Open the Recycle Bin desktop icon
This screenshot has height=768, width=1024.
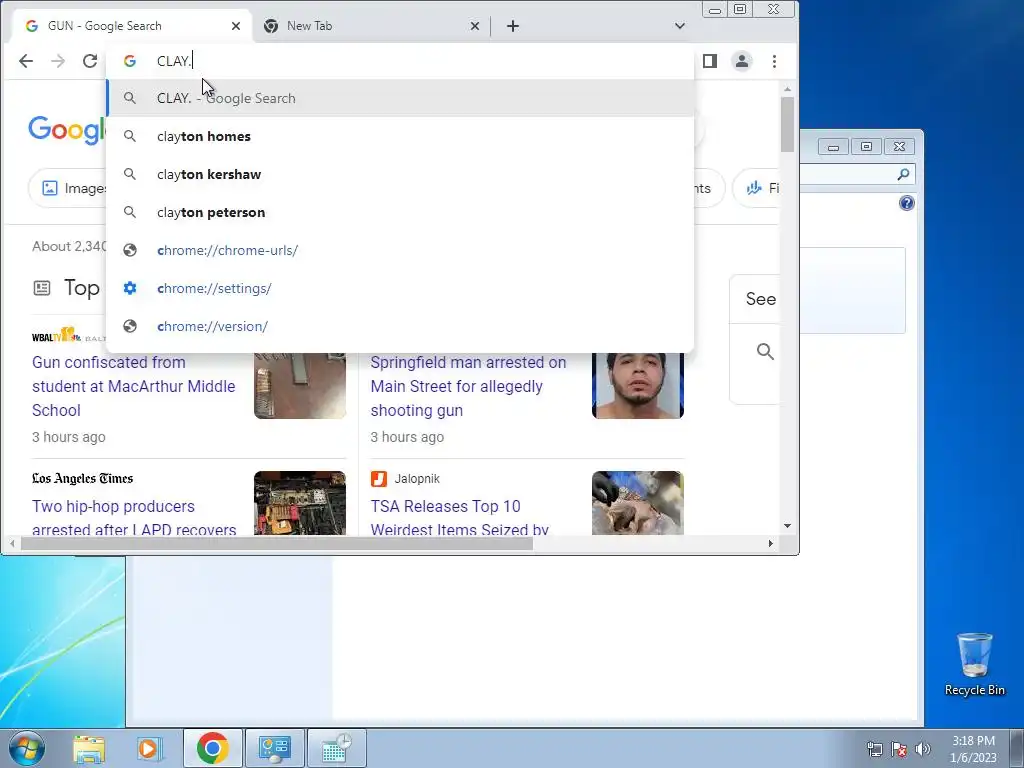tap(974, 664)
